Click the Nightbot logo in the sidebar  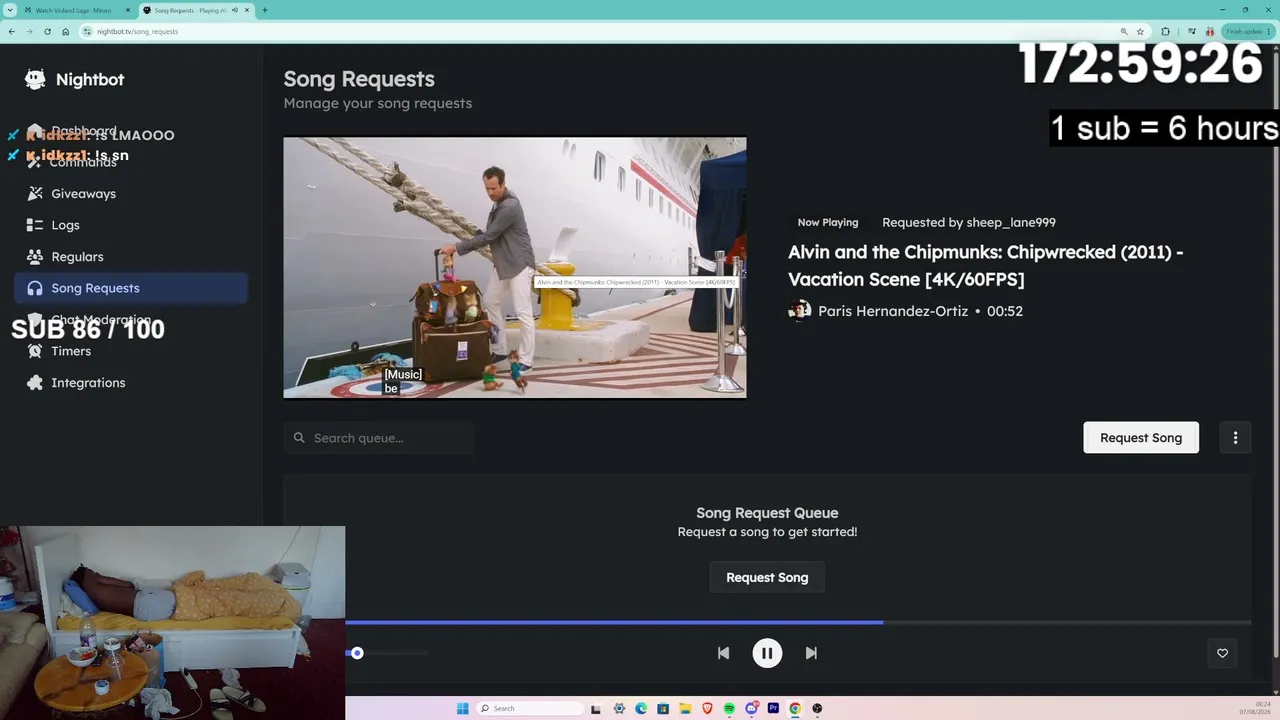pos(35,80)
